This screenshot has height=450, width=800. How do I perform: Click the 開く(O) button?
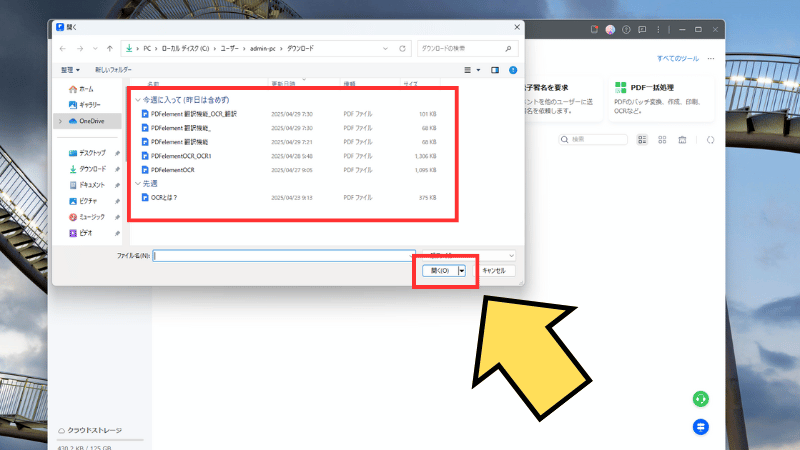440,271
